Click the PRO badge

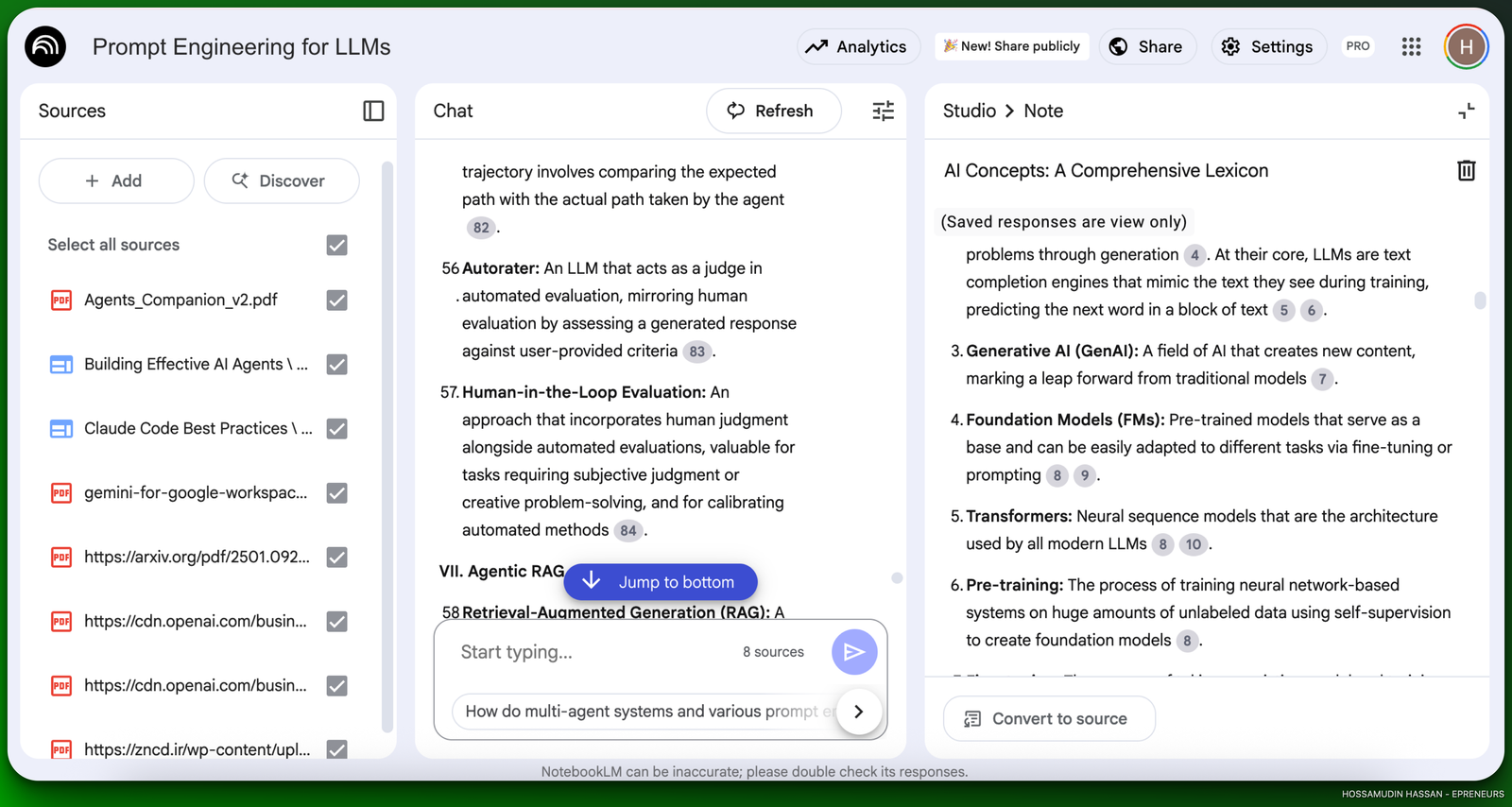point(1358,46)
